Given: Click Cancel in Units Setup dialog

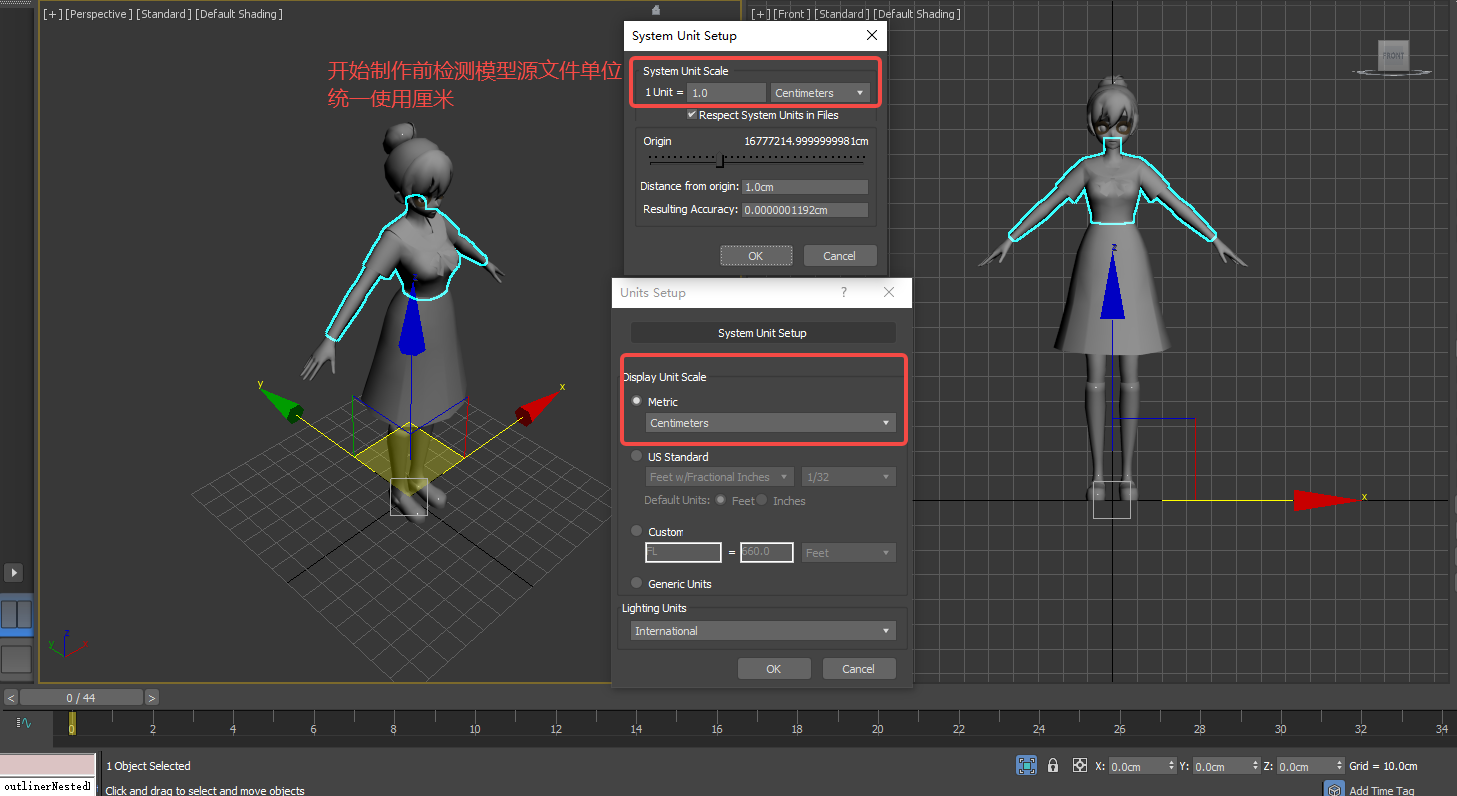Looking at the screenshot, I should click(859, 669).
